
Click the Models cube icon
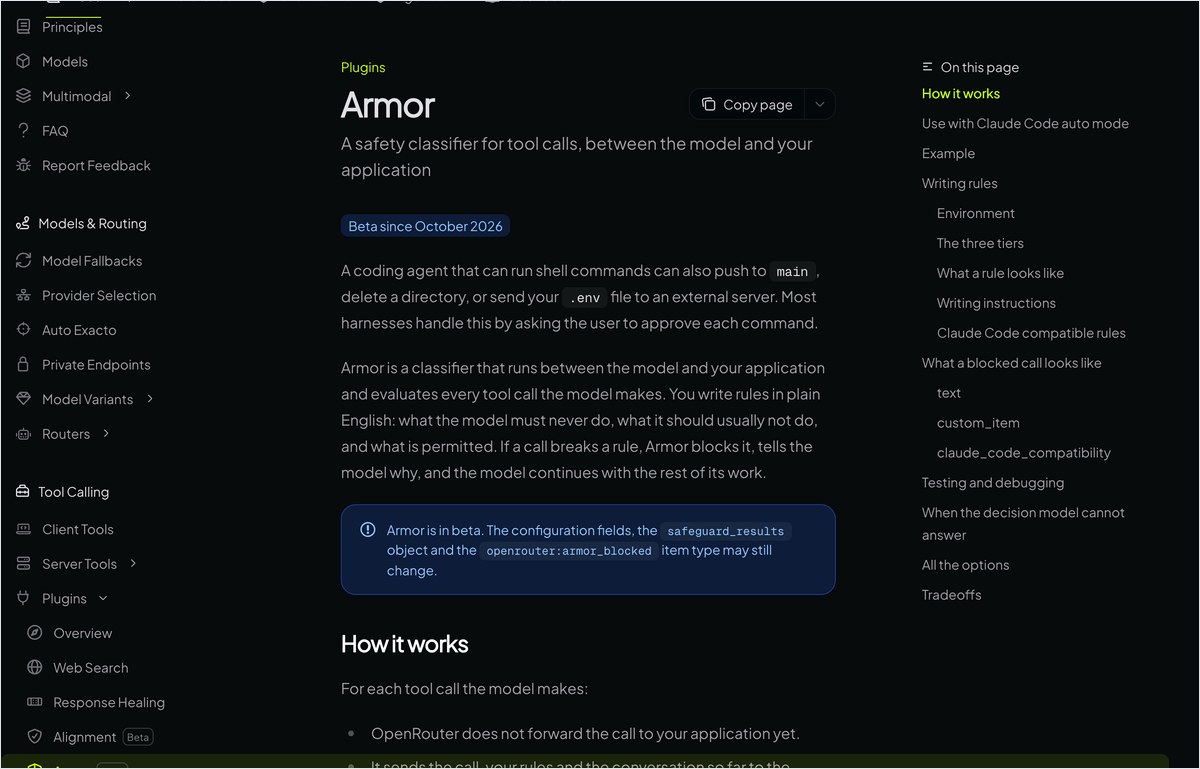pyautogui.click(x=24, y=62)
